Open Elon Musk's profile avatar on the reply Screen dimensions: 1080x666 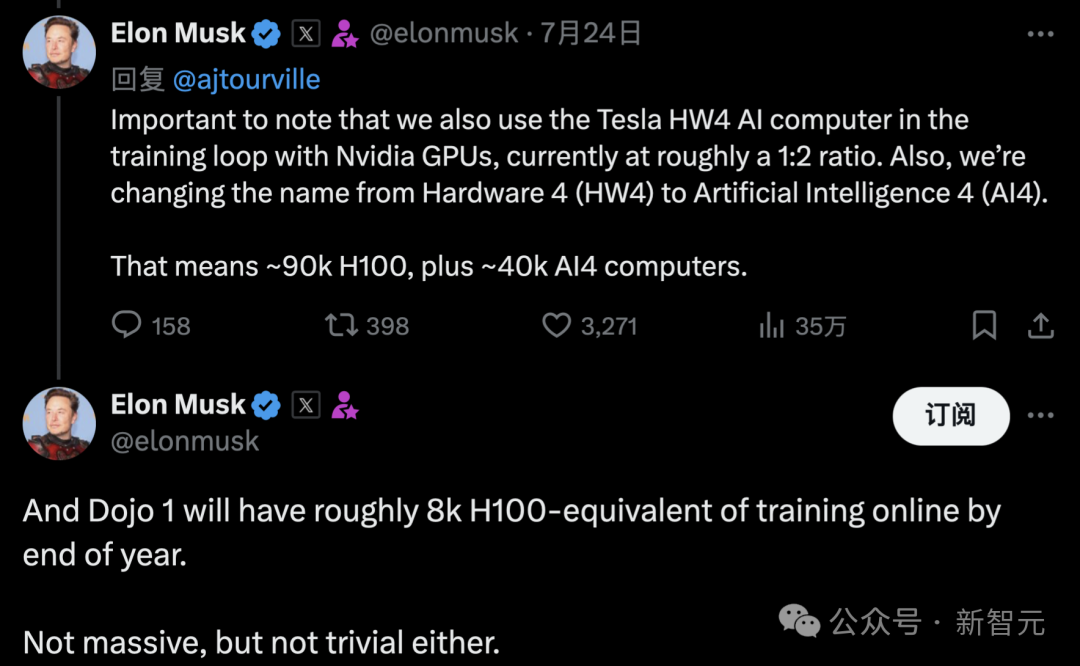click(59, 51)
